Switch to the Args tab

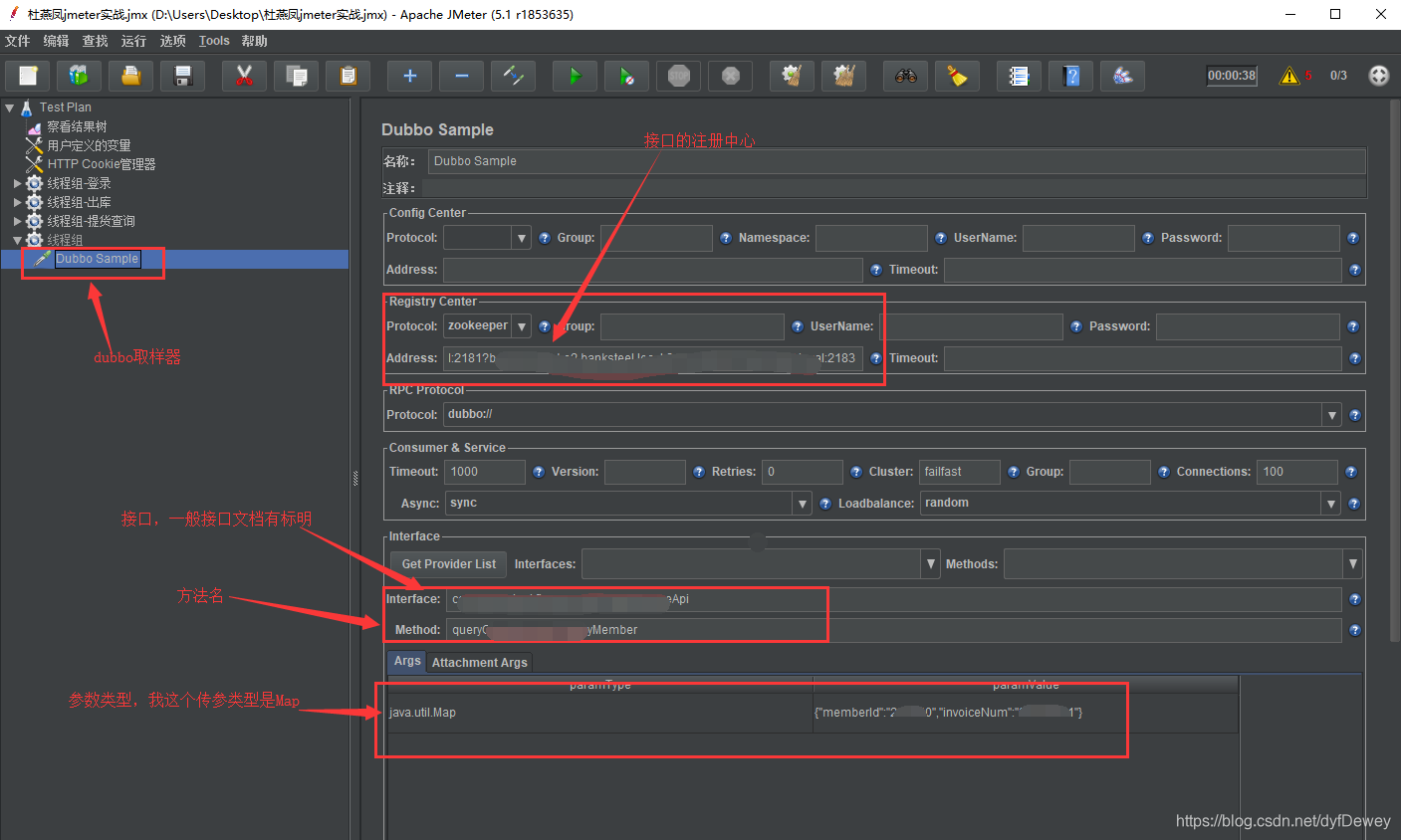pyautogui.click(x=407, y=661)
